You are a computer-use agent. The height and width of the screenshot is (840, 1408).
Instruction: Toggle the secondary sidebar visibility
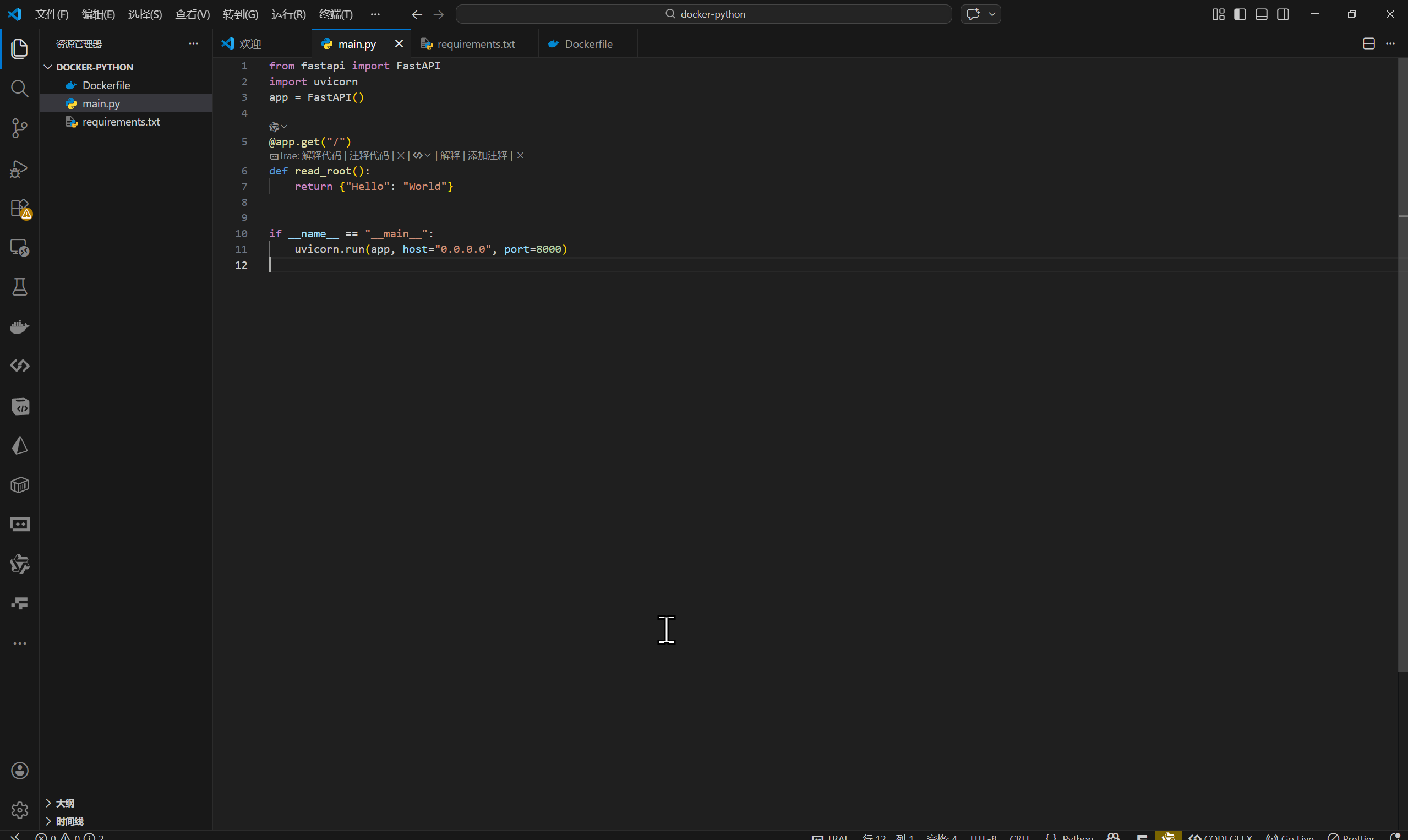click(x=1283, y=14)
